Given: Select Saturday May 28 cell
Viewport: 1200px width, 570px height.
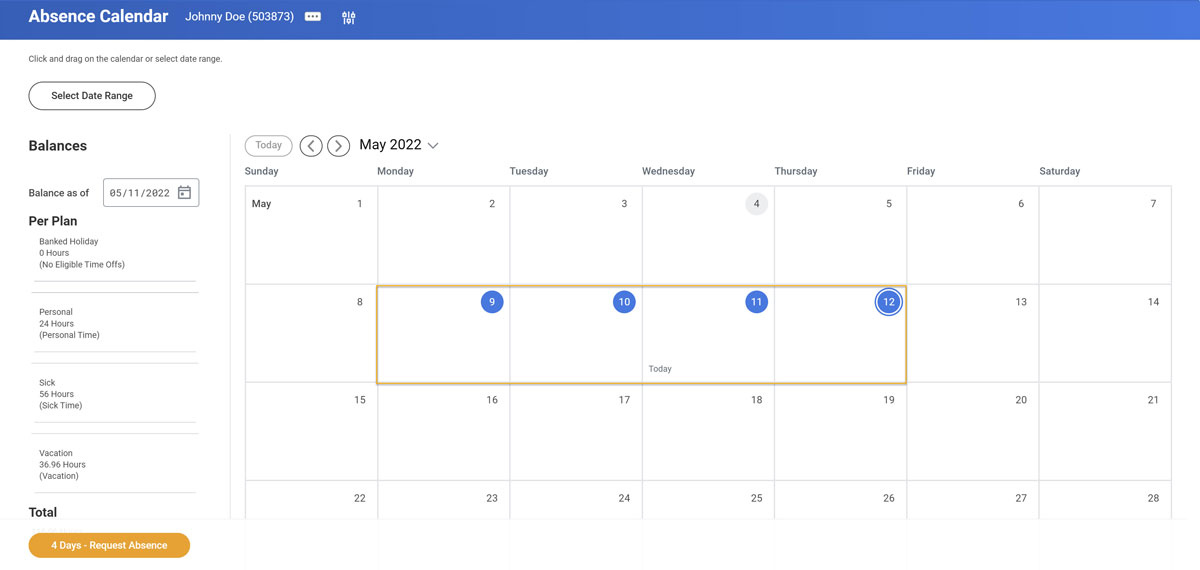Looking at the screenshot, I should click(x=1105, y=500).
